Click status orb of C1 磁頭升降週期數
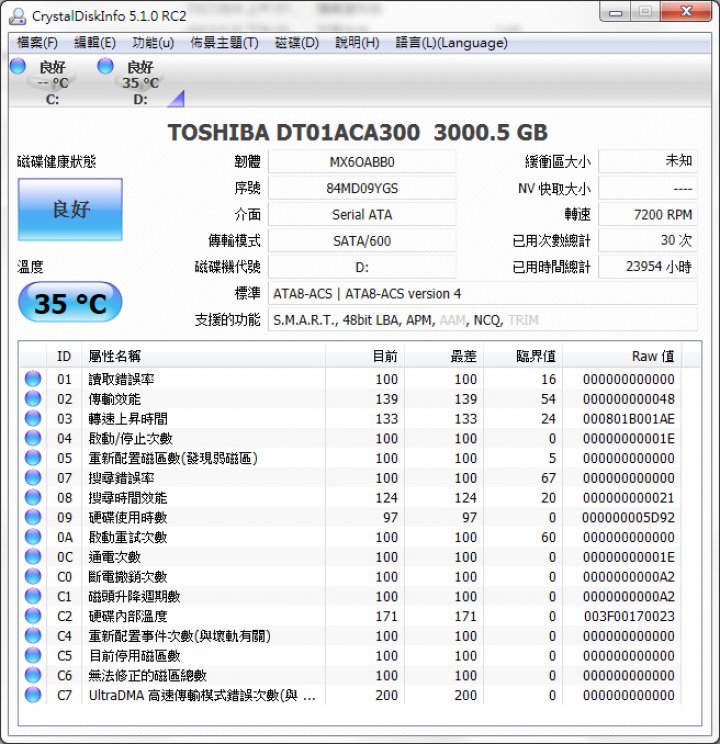This screenshot has height=744, width=720. [x=33, y=596]
